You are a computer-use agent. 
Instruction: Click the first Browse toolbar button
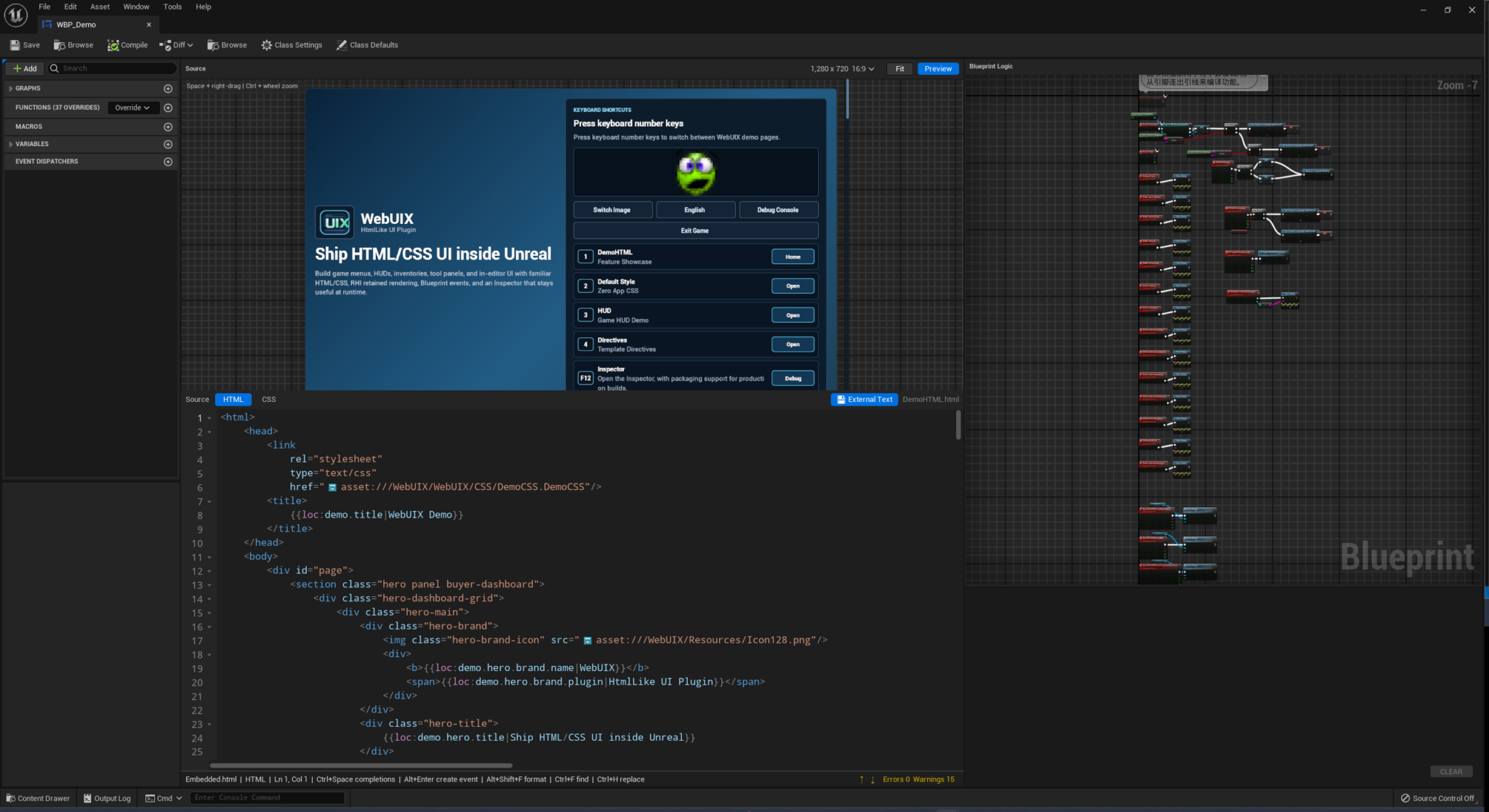coord(73,45)
